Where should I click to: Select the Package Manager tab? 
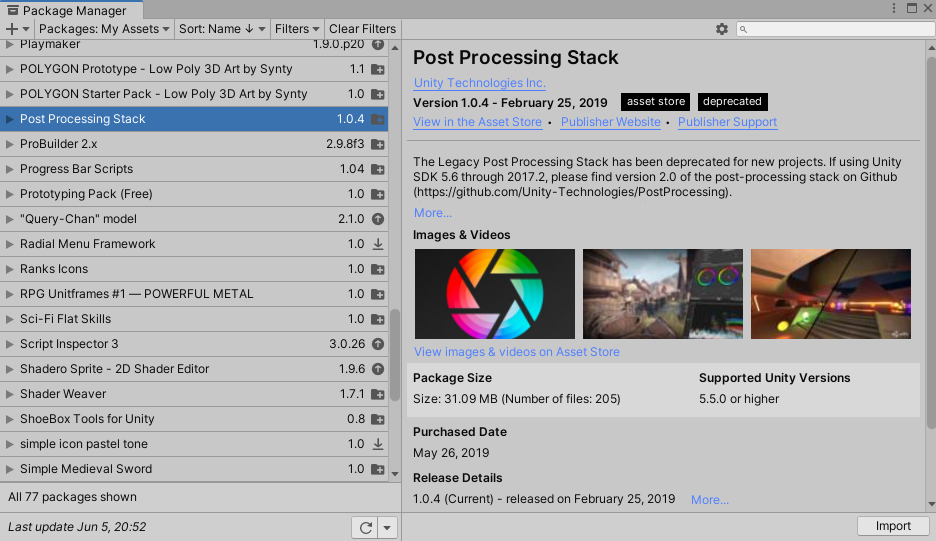pyautogui.click(x=72, y=10)
